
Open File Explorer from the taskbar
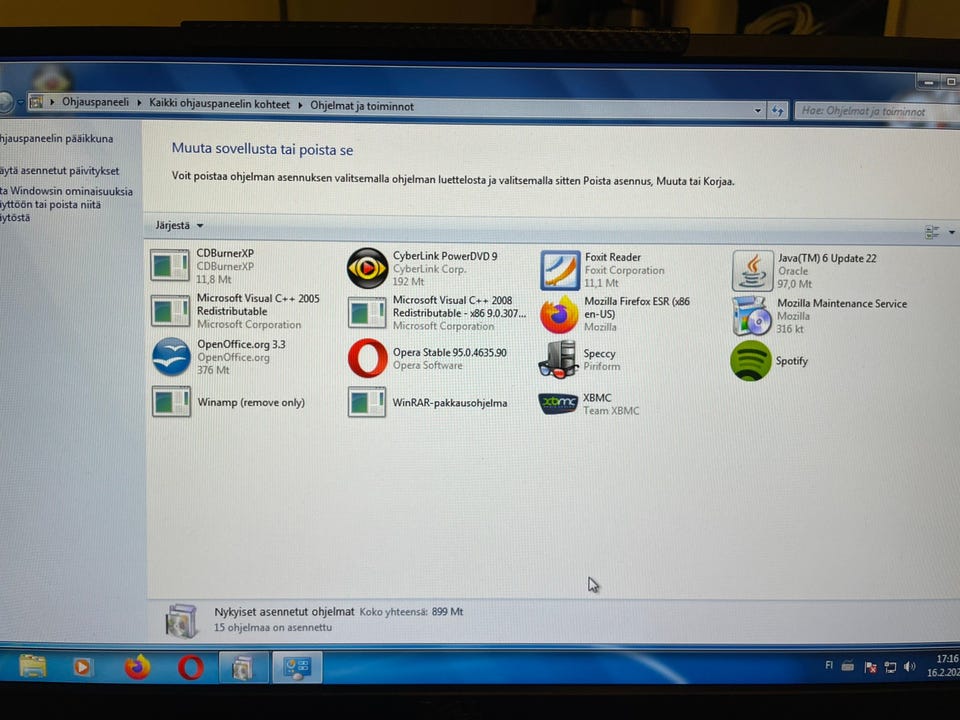[x=32, y=666]
